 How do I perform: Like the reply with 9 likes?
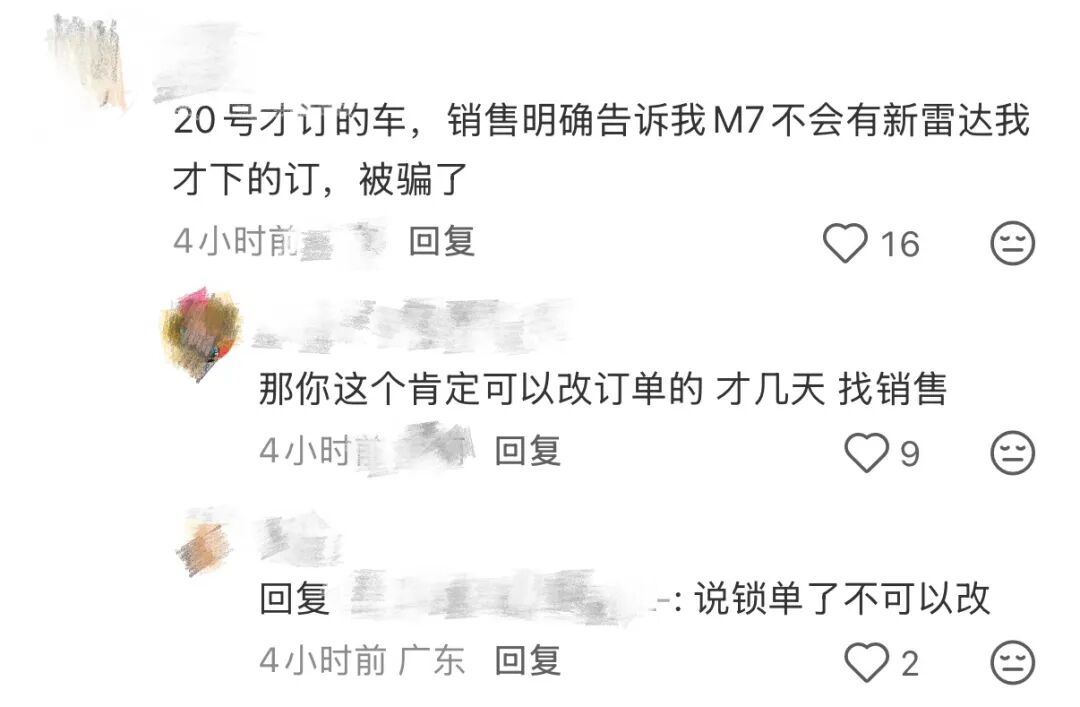pos(866,453)
